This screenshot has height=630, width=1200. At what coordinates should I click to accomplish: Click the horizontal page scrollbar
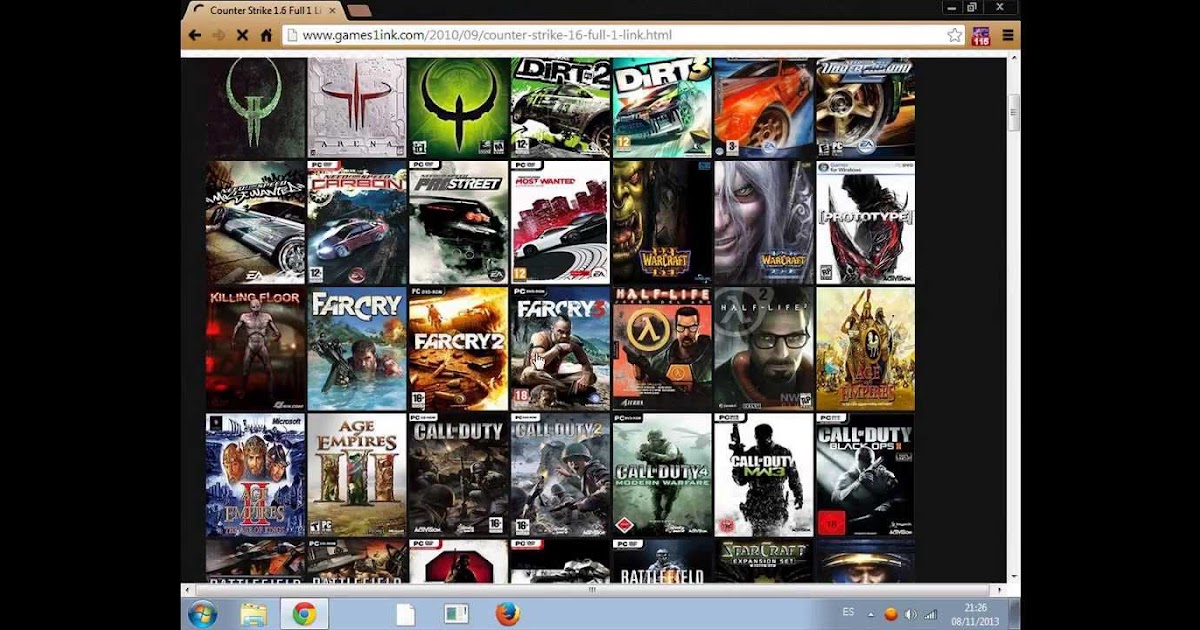pos(593,590)
